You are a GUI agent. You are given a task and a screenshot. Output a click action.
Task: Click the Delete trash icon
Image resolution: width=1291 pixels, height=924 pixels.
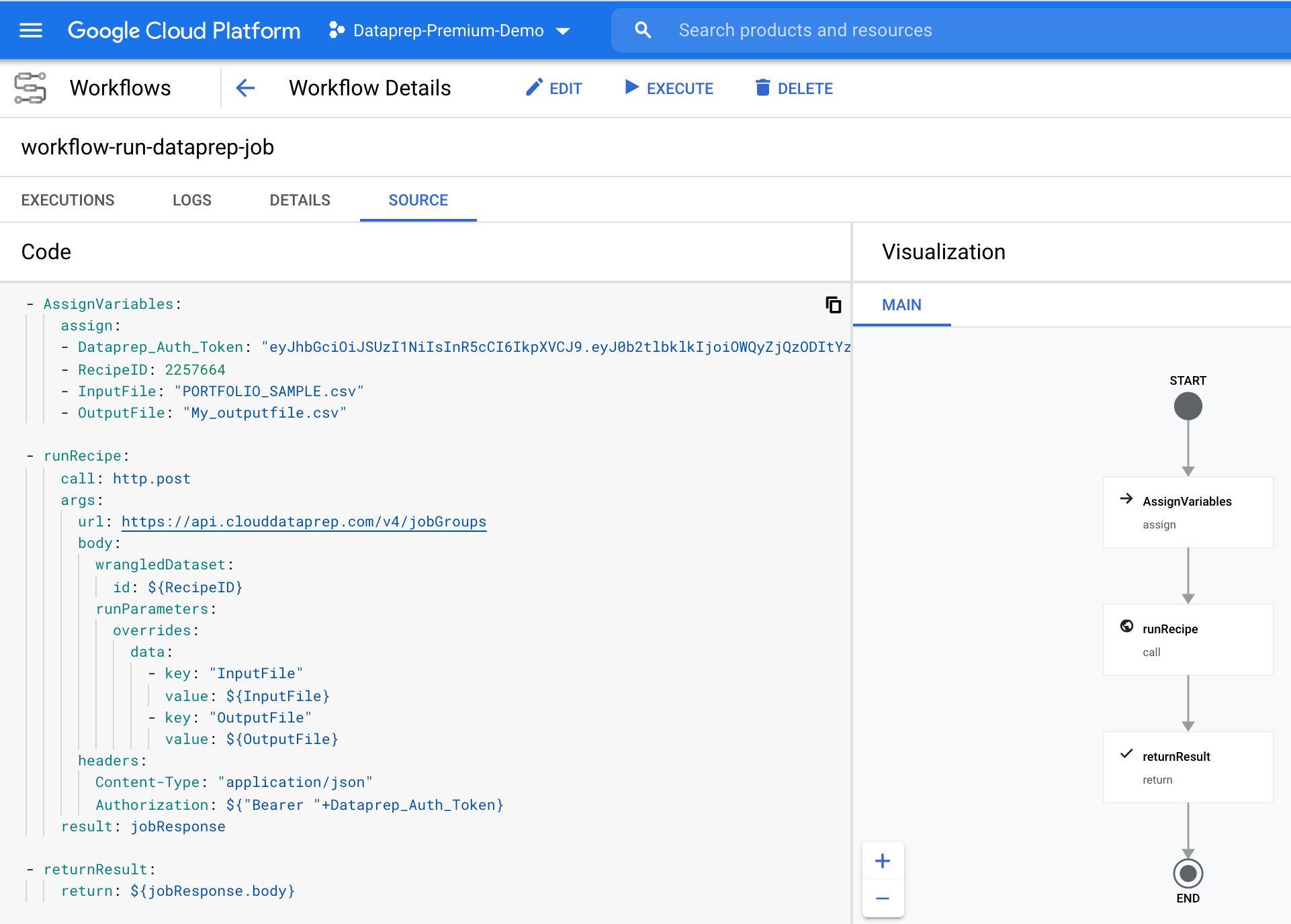coord(762,88)
